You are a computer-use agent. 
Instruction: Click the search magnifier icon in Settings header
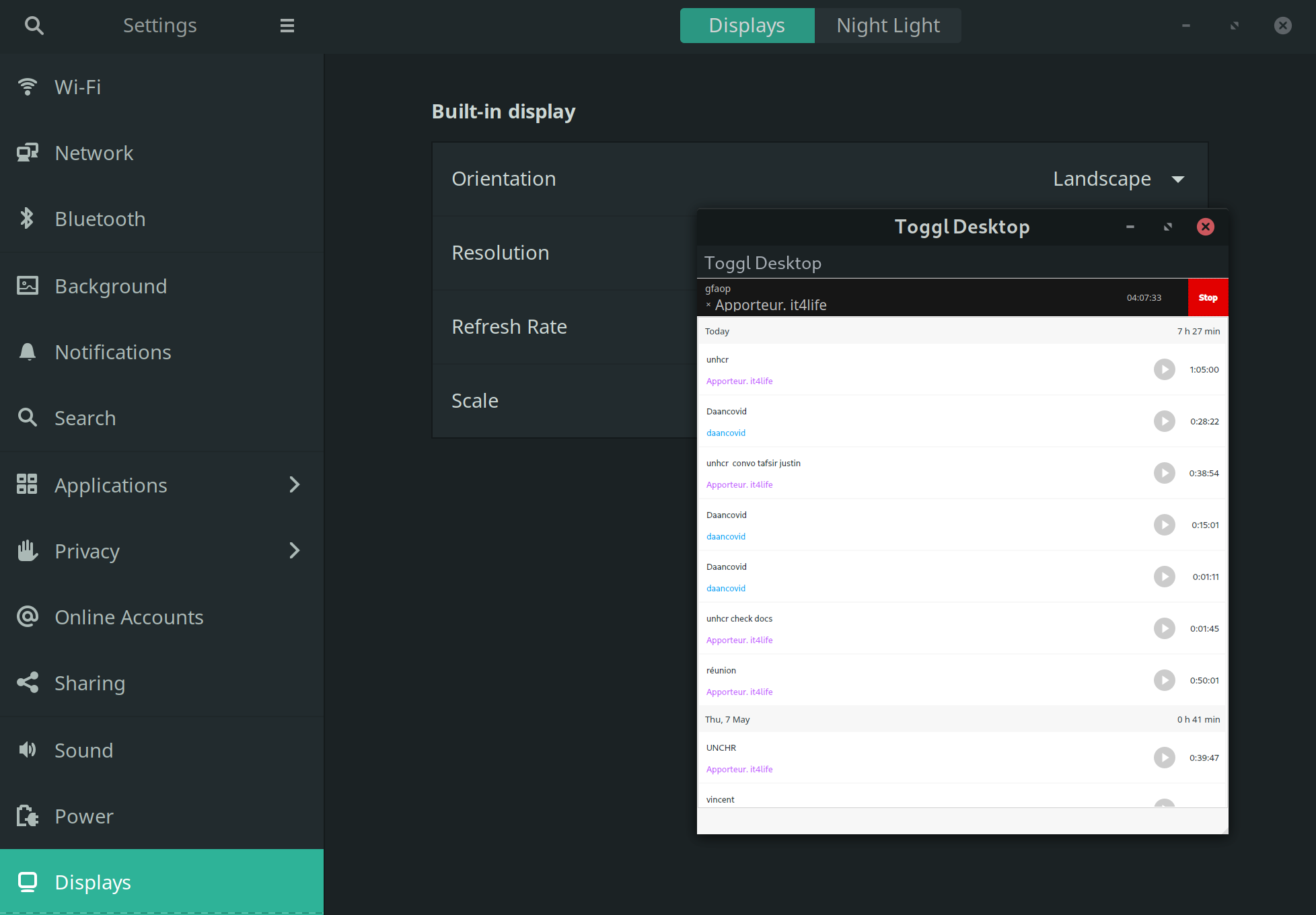(x=34, y=26)
